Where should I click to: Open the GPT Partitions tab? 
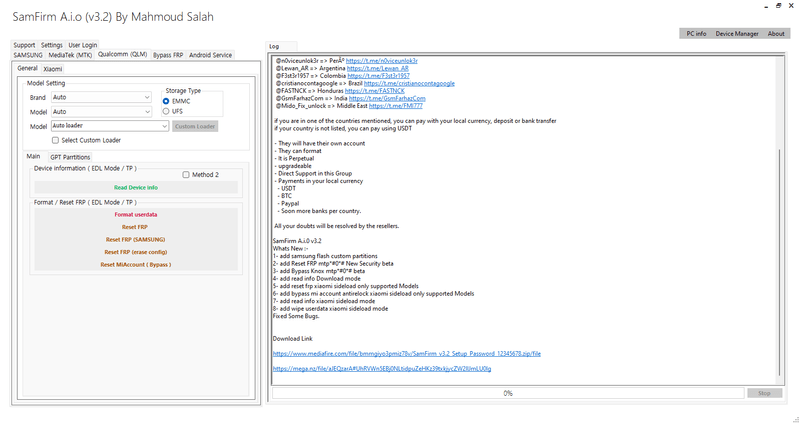pos(70,157)
